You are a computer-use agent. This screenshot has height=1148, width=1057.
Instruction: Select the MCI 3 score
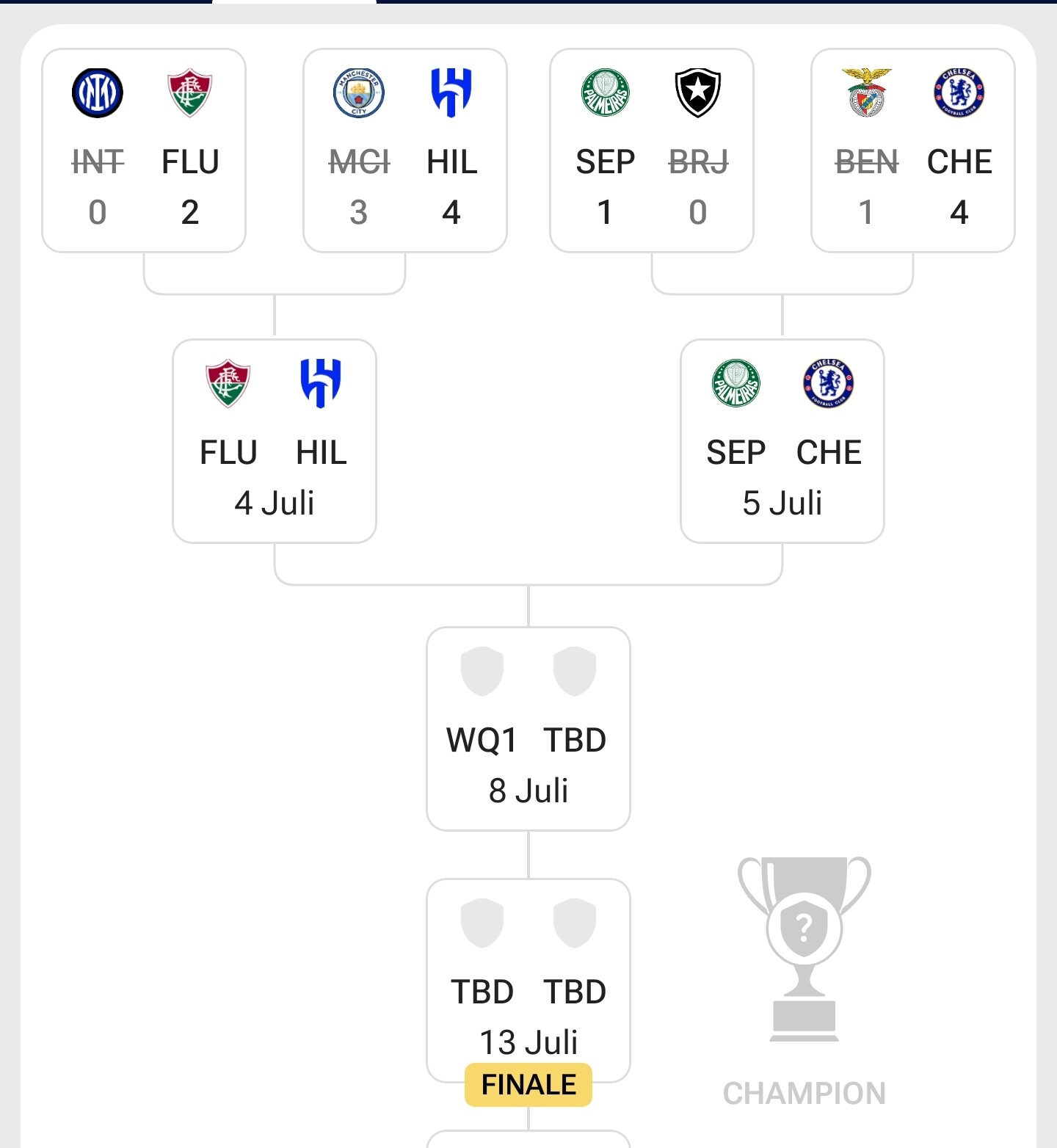[359, 213]
